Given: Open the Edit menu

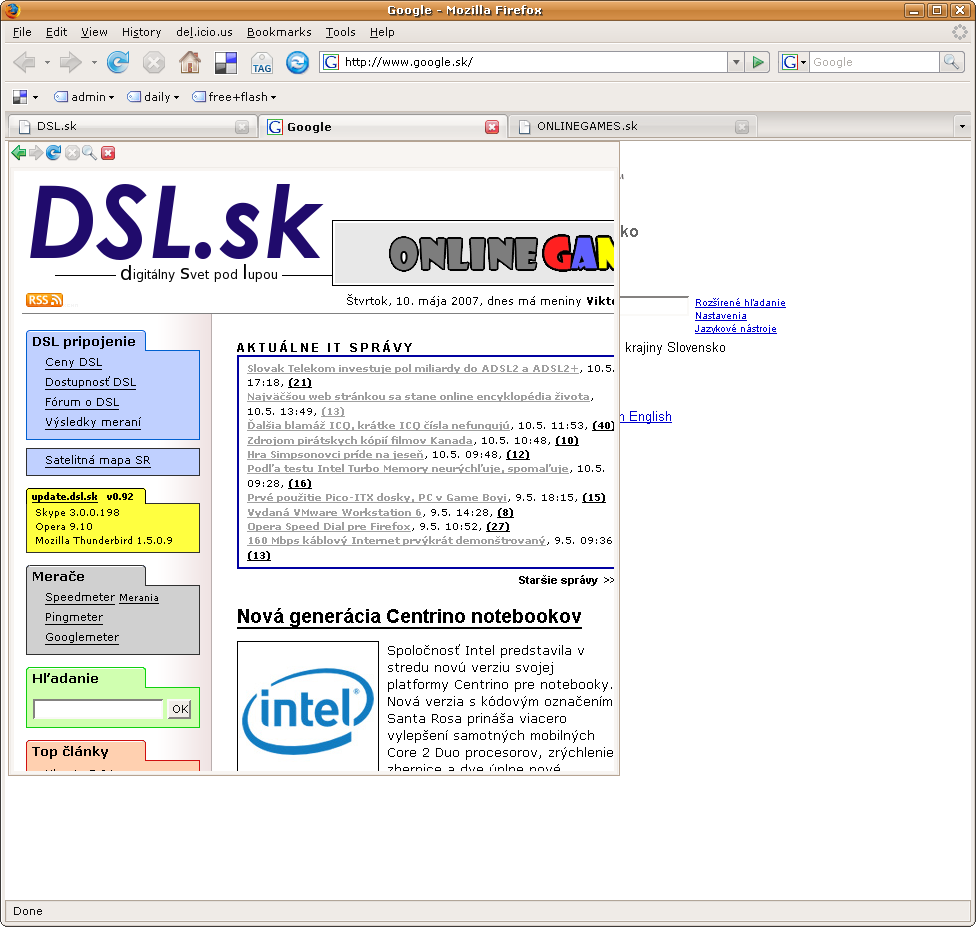Looking at the screenshot, I should [56, 32].
